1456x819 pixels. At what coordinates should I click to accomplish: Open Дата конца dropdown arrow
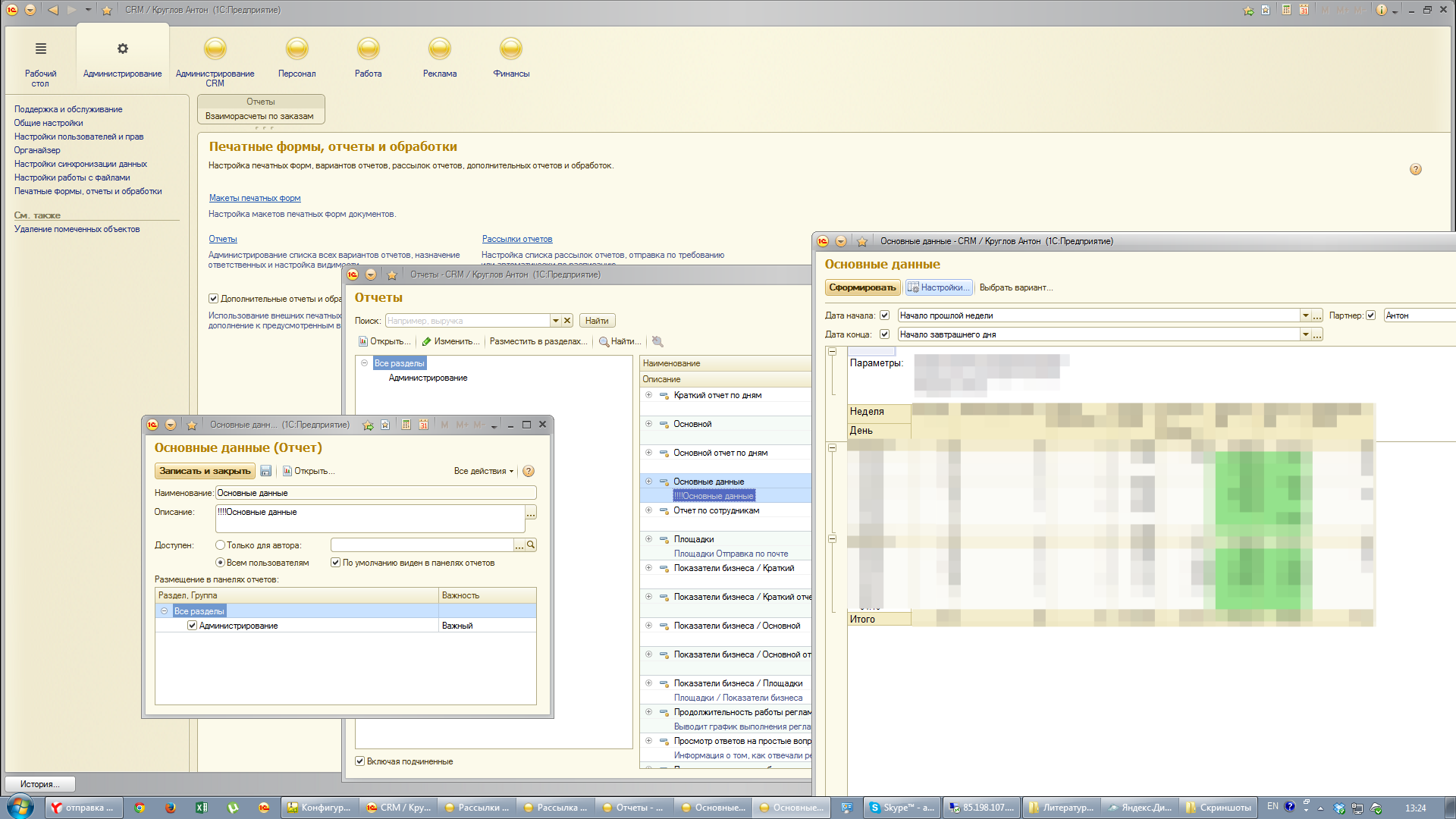pyautogui.click(x=1305, y=334)
